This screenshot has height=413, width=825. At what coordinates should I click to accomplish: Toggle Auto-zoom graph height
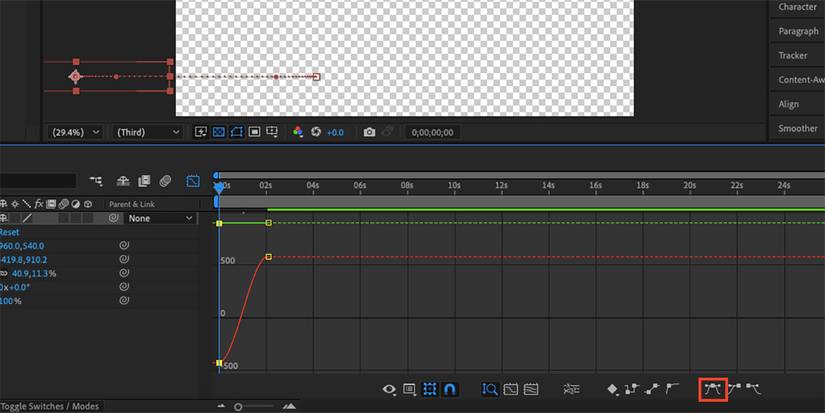490,389
